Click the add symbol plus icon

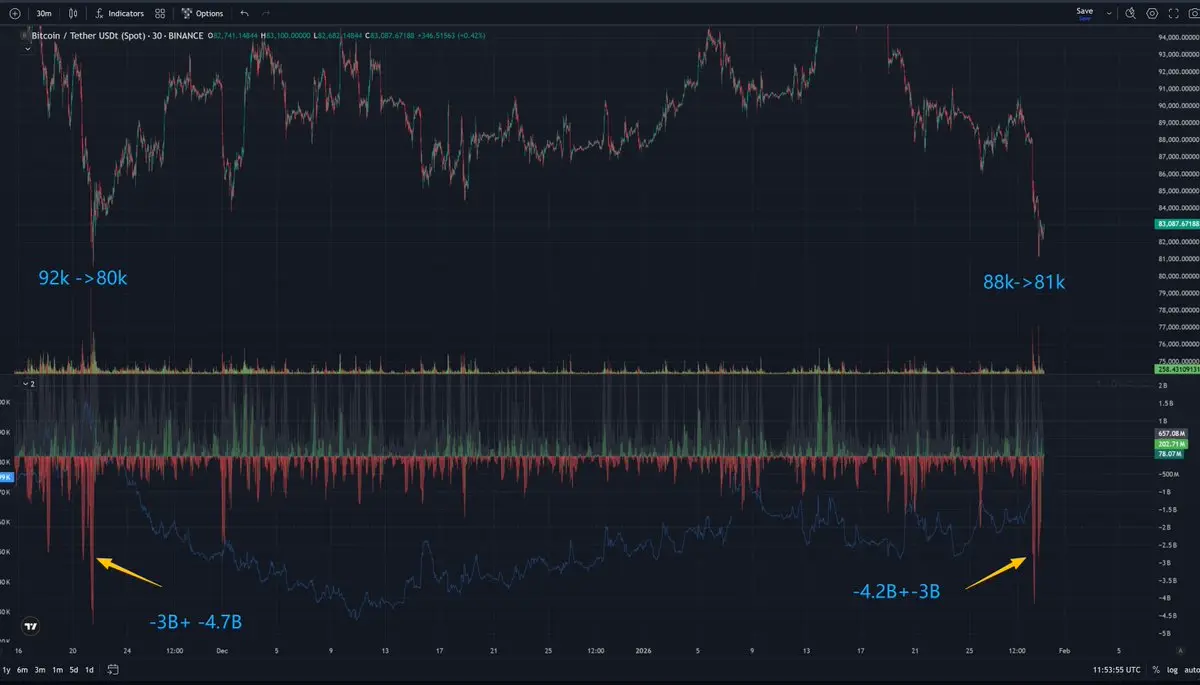(x=14, y=13)
